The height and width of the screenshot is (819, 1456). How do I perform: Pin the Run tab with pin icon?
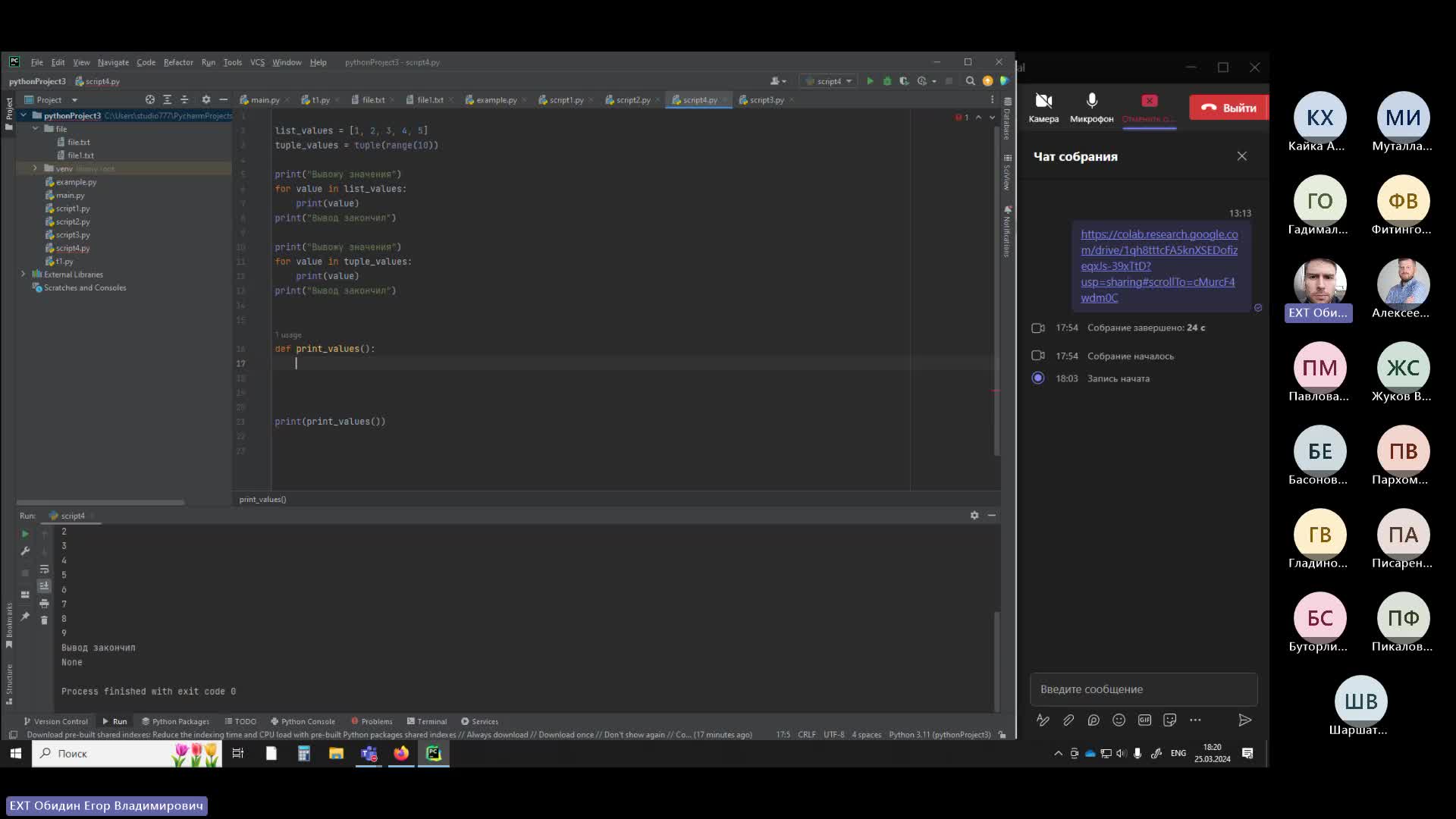pyautogui.click(x=25, y=617)
